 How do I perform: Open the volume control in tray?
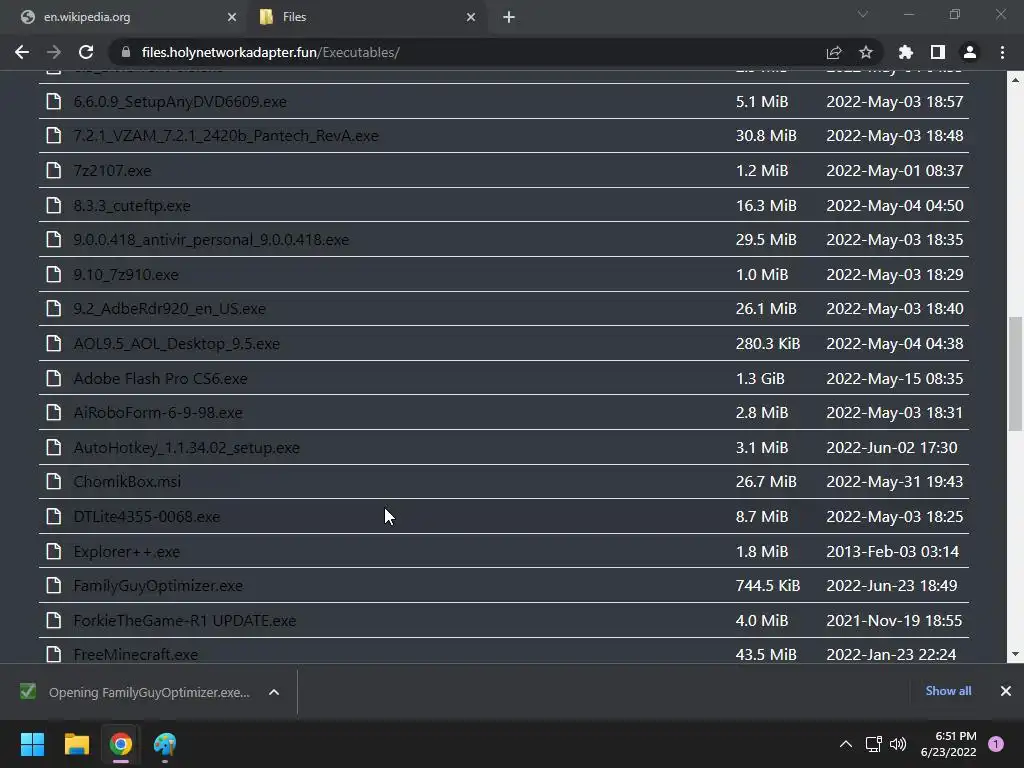(898, 744)
